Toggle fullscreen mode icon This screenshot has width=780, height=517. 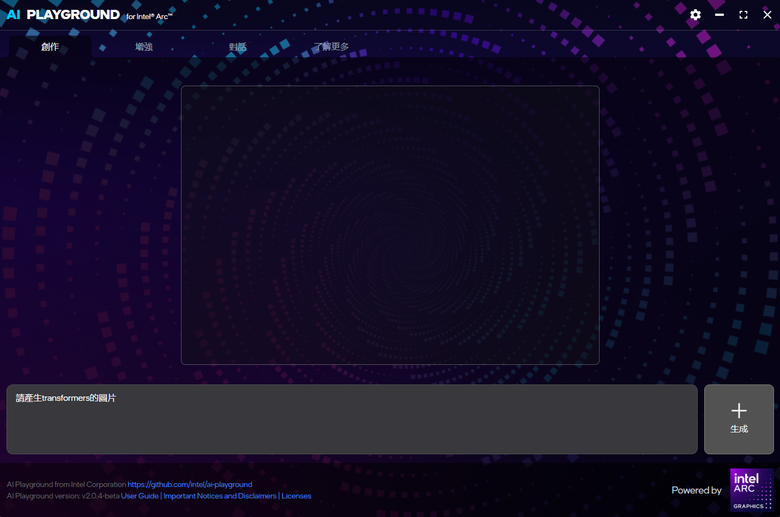click(743, 15)
